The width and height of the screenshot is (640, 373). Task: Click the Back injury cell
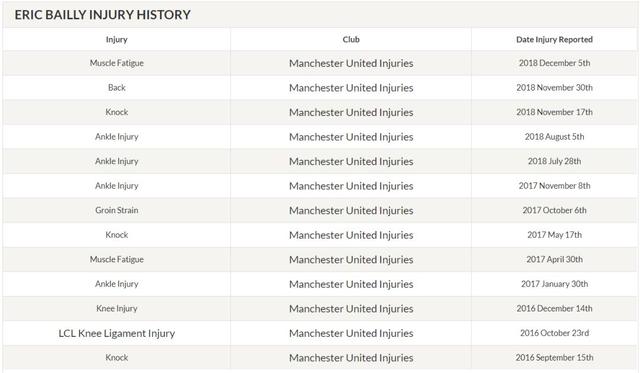[117, 88]
